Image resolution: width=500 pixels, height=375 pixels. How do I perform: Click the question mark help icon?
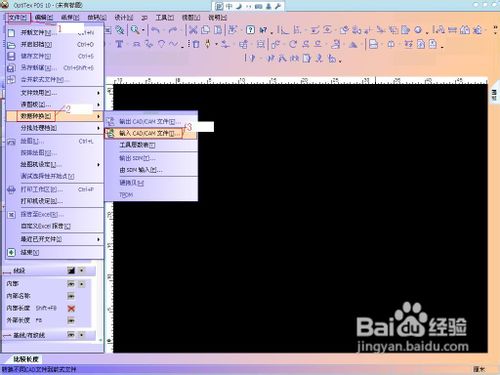tap(250, 30)
